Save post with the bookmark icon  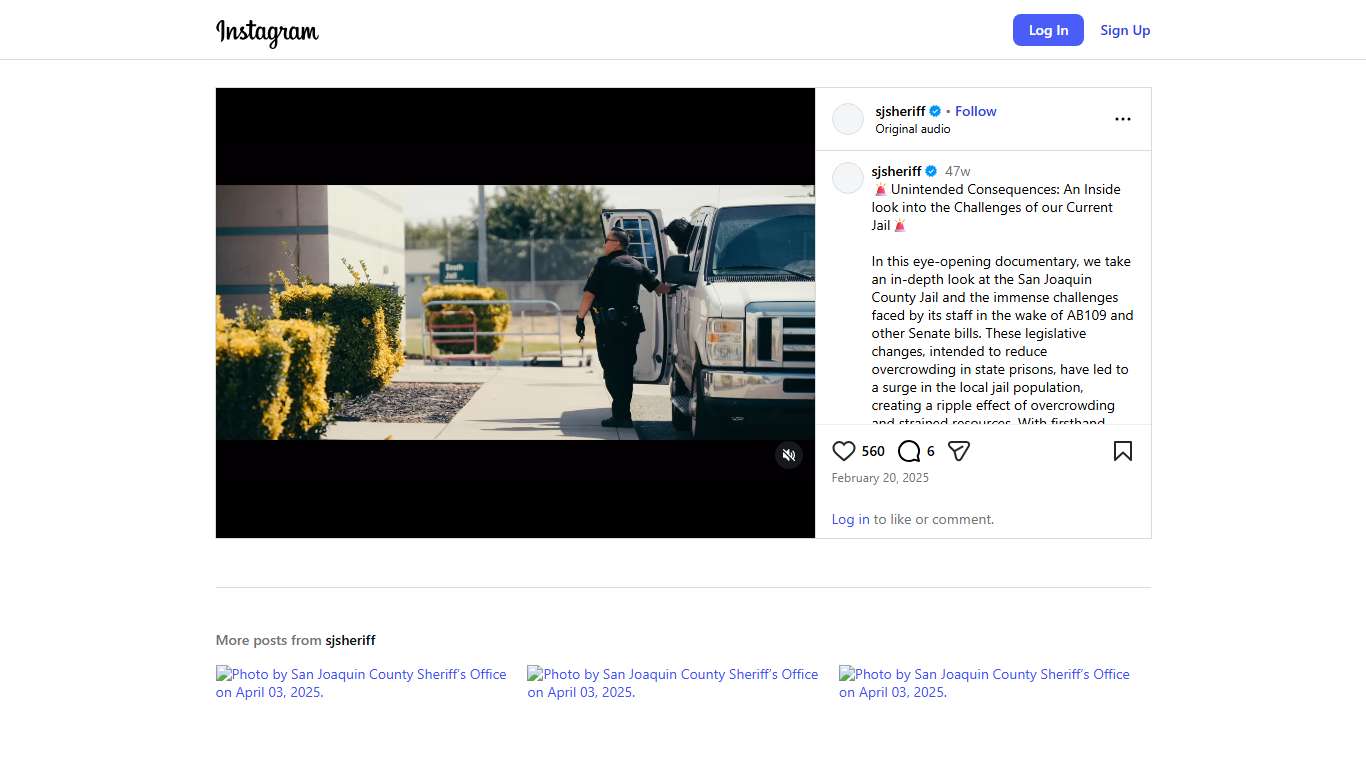1122,451
